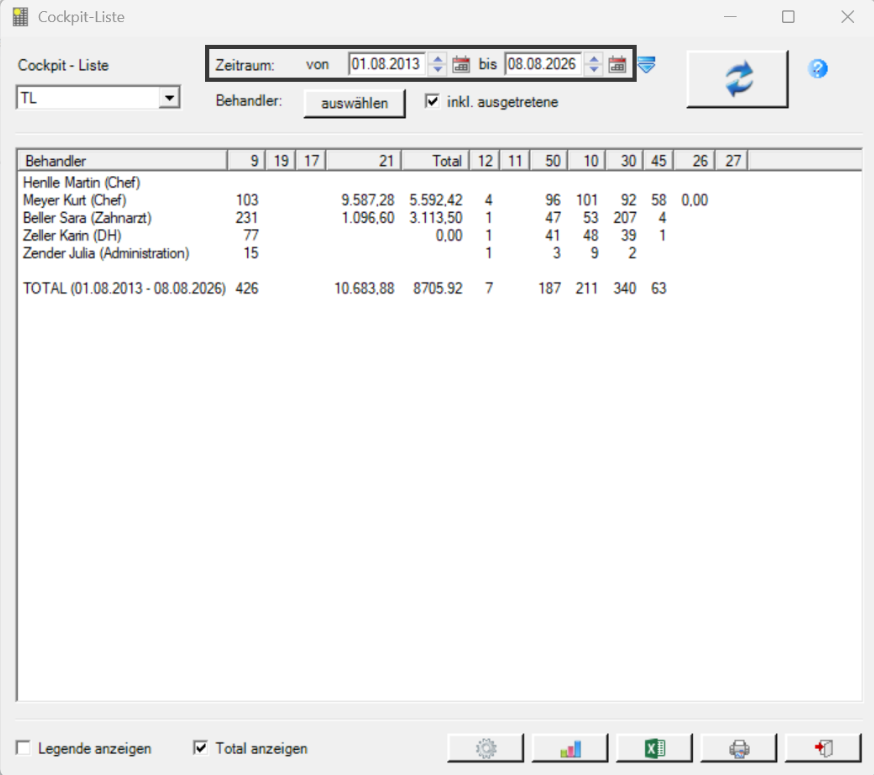Decrease the 'bis' date with down arrow
This screenshot has width=874, height=775.
coord(594,69)
